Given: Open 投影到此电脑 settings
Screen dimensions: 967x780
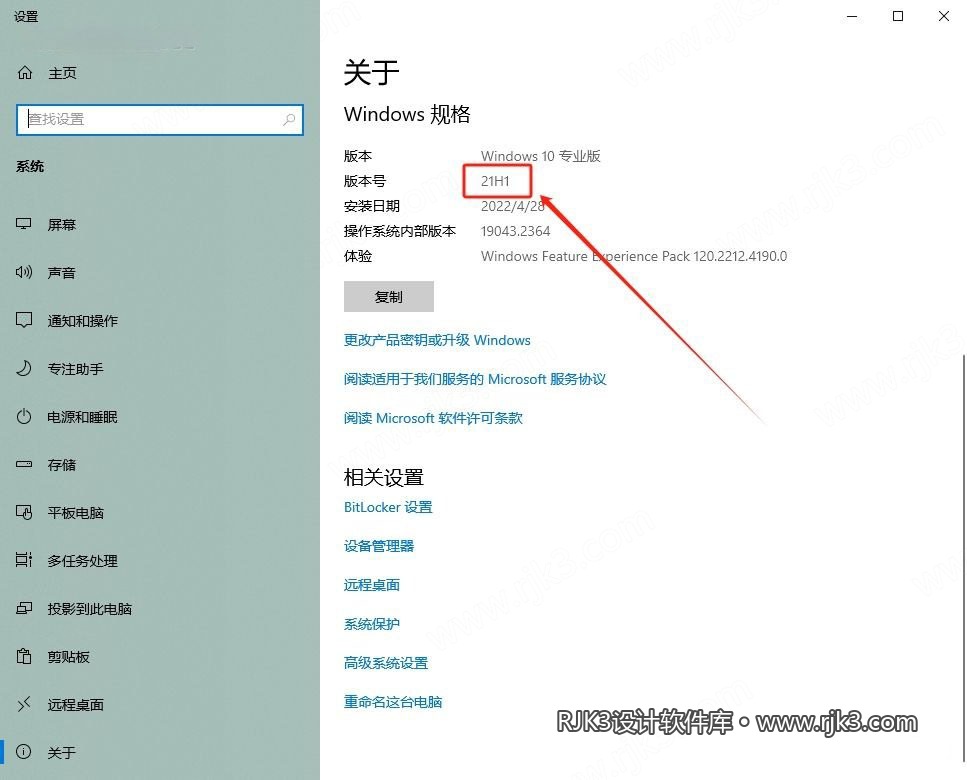Looking at the screenshot, I should click(89, 609).
